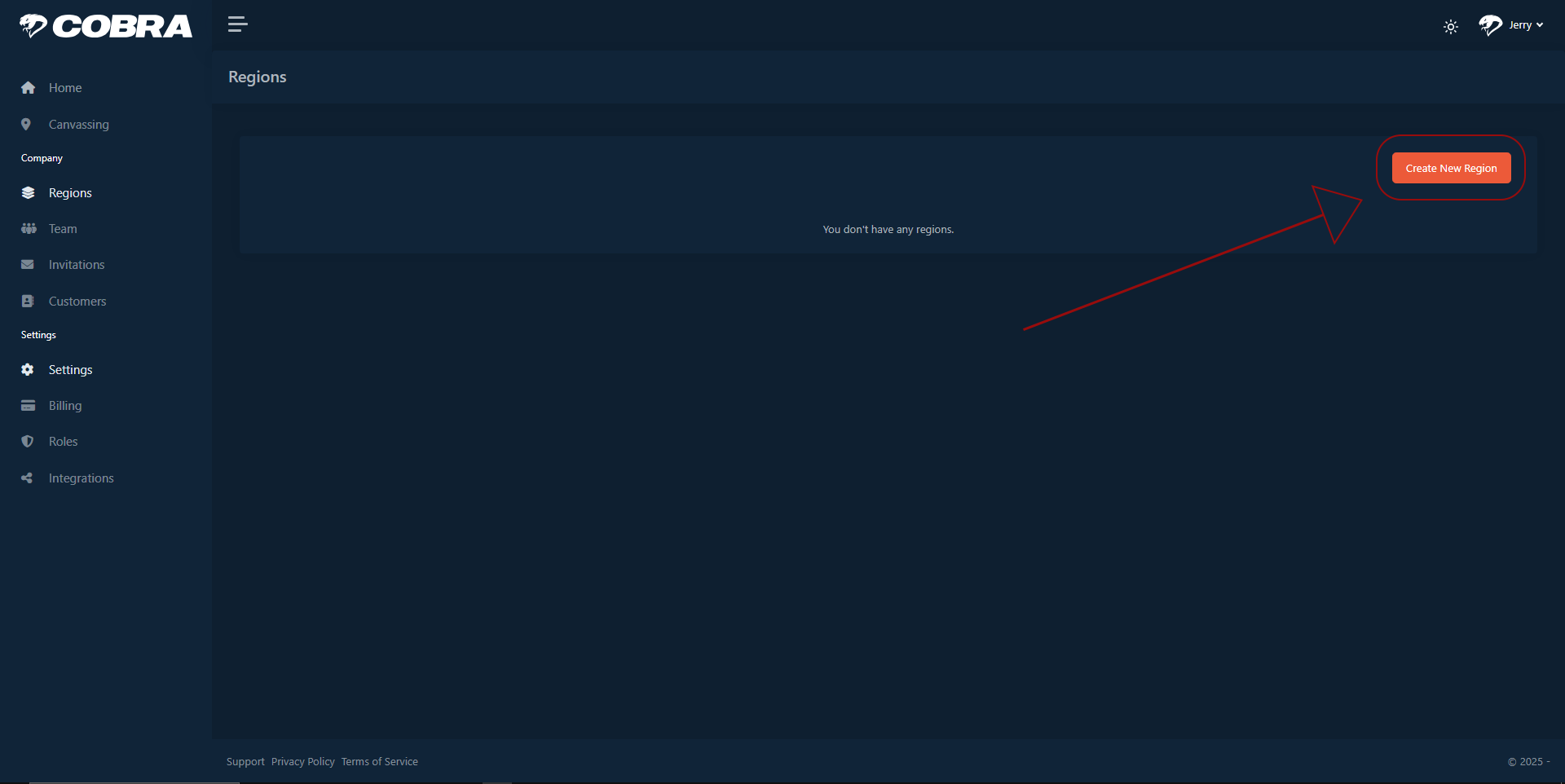The height and width of the screenshot is (784, 1565).
Task: Click the Settings gear icon
Action: click(28, 370)
